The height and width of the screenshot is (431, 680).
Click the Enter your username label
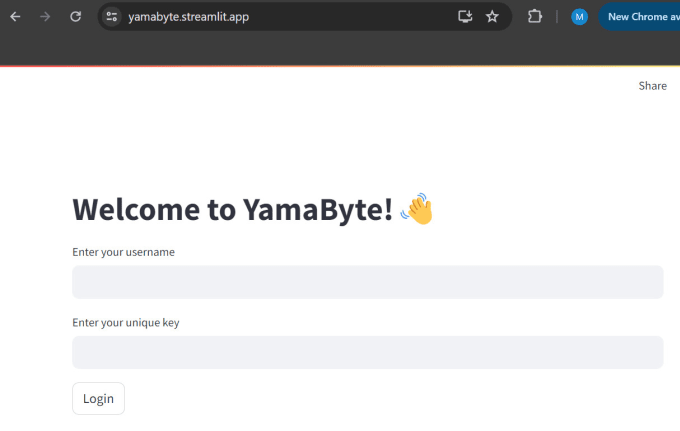[124, 252]
